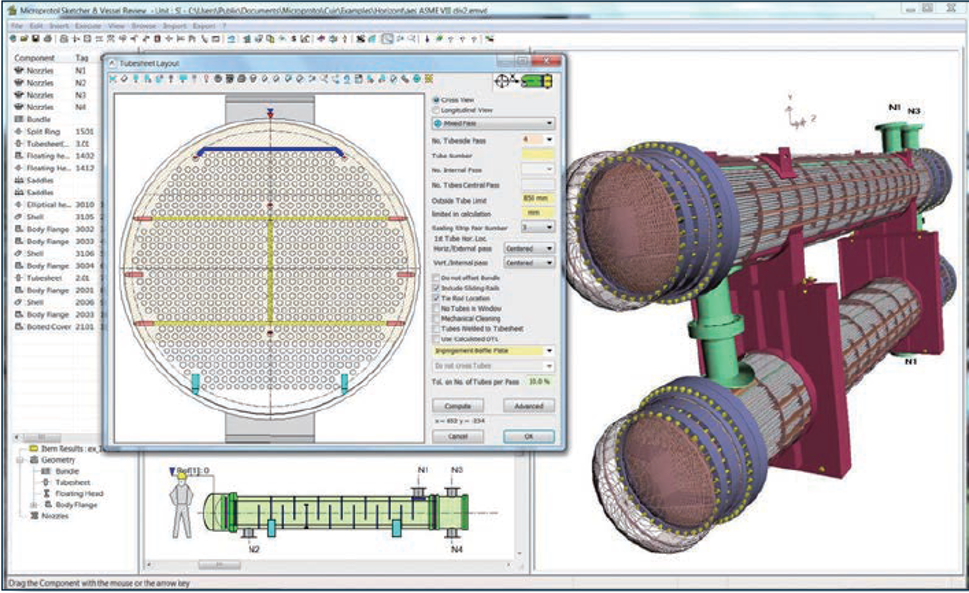
Task: Click the vessel orientation icon in Tubesheet Layout
Action: (x=524, y=81)
